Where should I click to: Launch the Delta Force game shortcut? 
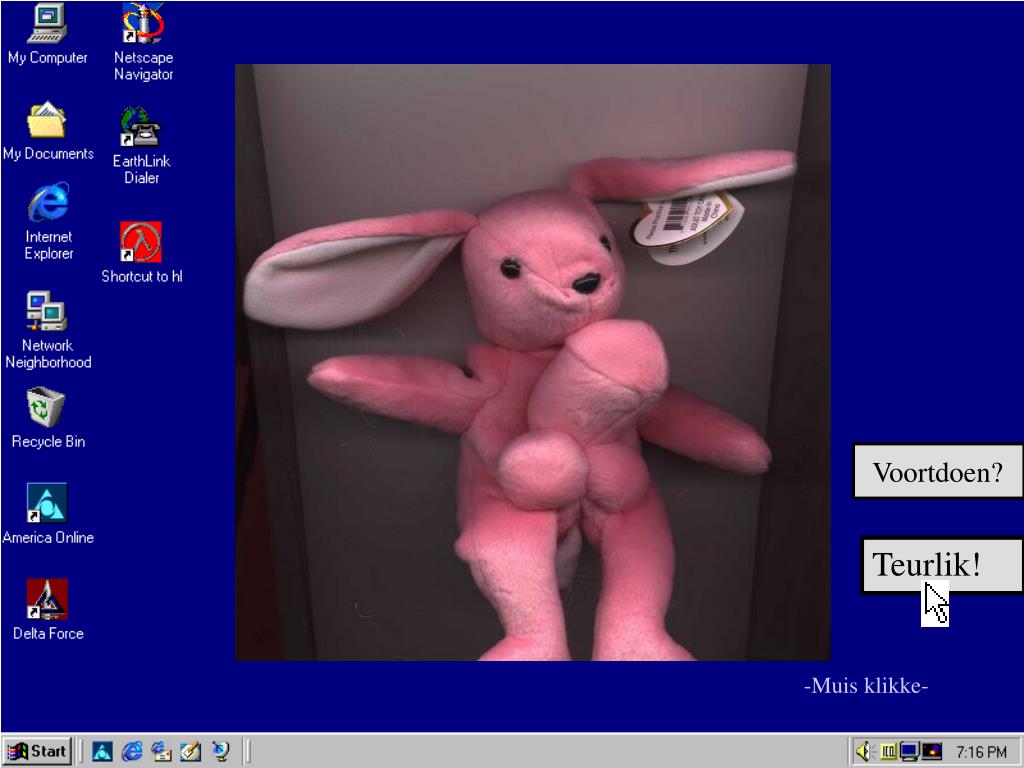tap(47, 599)
